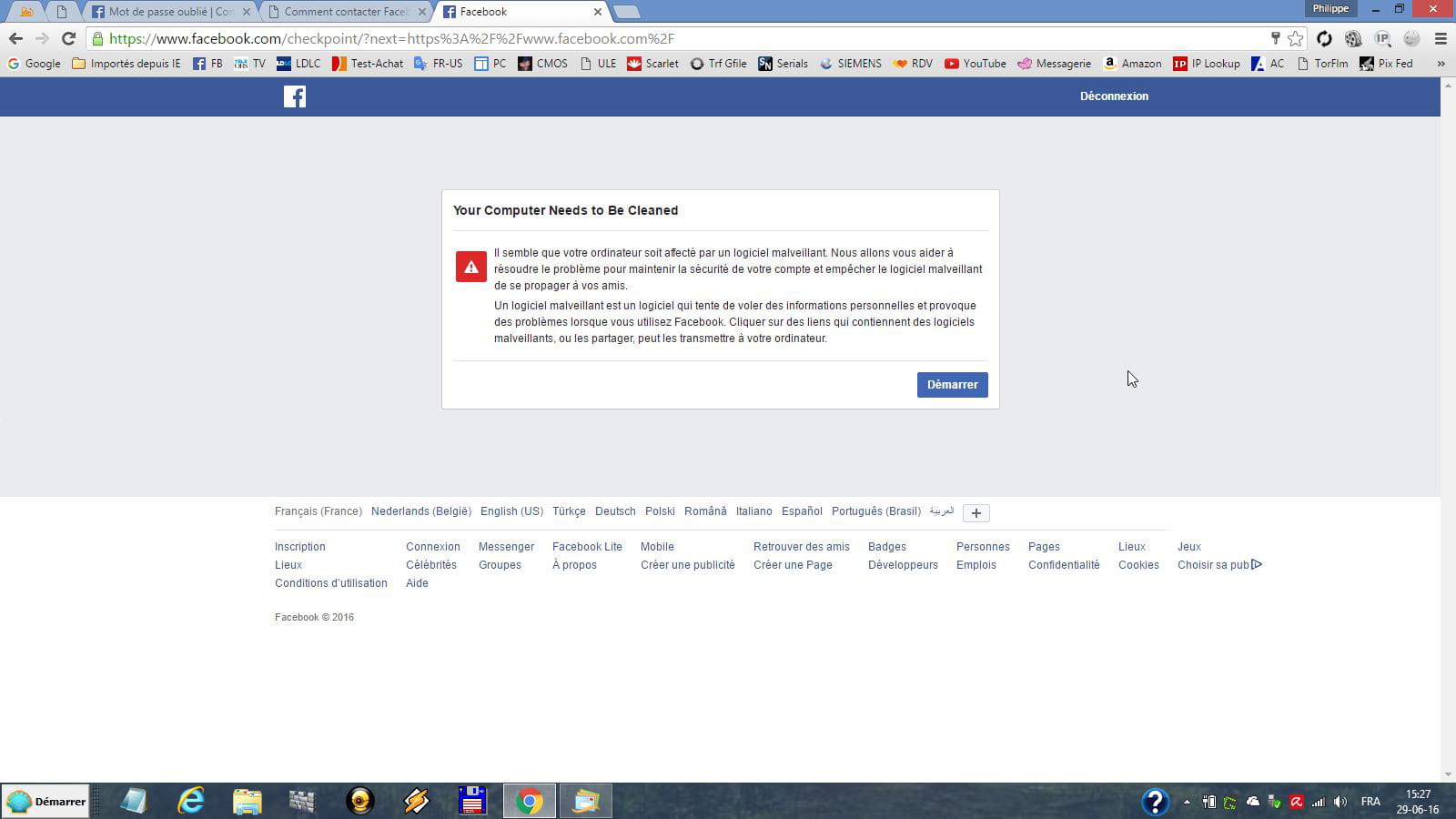Bookmark this page with star icon
This screenshot has height=819, width=1456.
coord(1295,38)
